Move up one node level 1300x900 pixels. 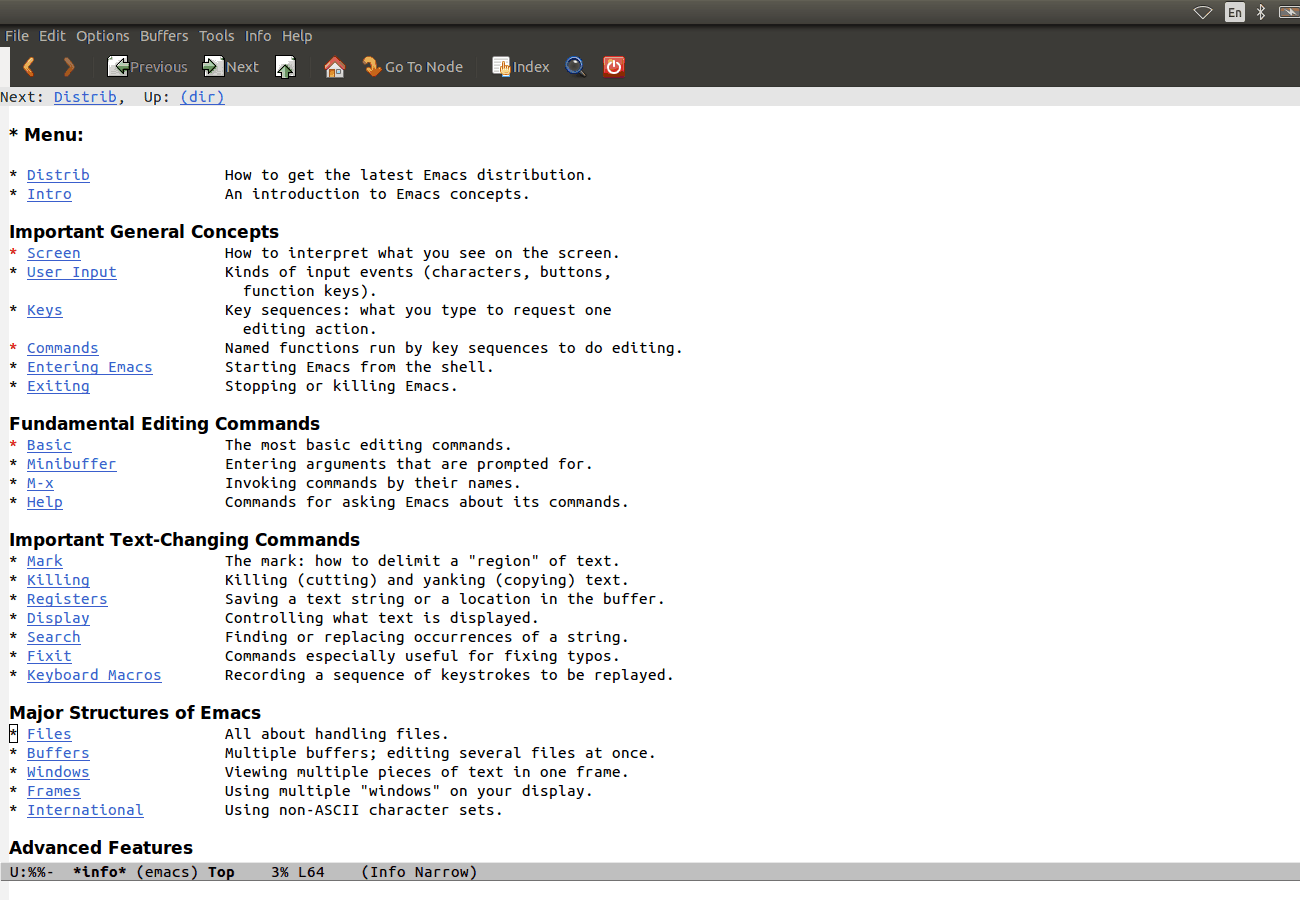285,67
